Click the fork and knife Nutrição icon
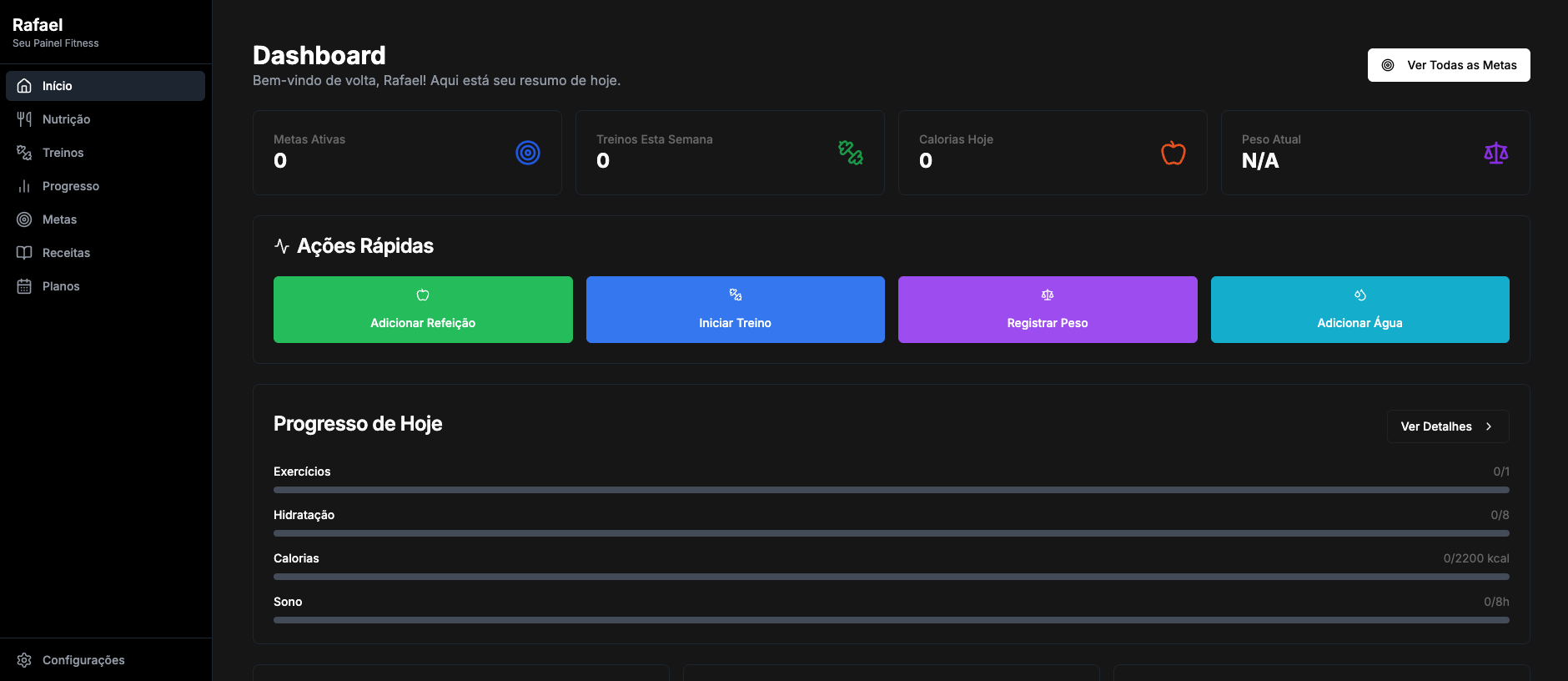This screenshot has width=1568, height=681. pos(24,119)
